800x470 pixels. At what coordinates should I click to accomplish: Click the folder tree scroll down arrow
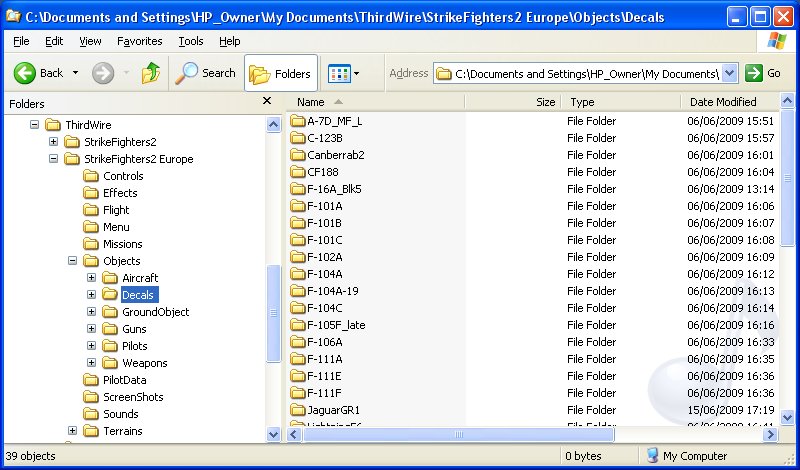click(273, 435)
